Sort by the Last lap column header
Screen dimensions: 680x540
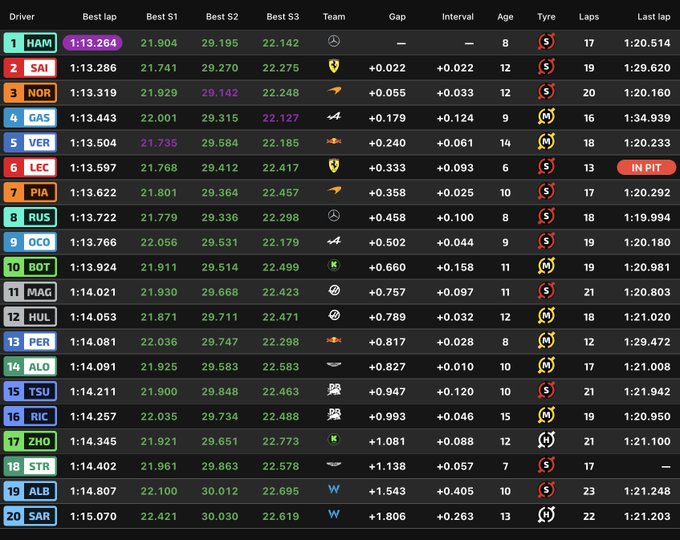[x=654, y=16]
